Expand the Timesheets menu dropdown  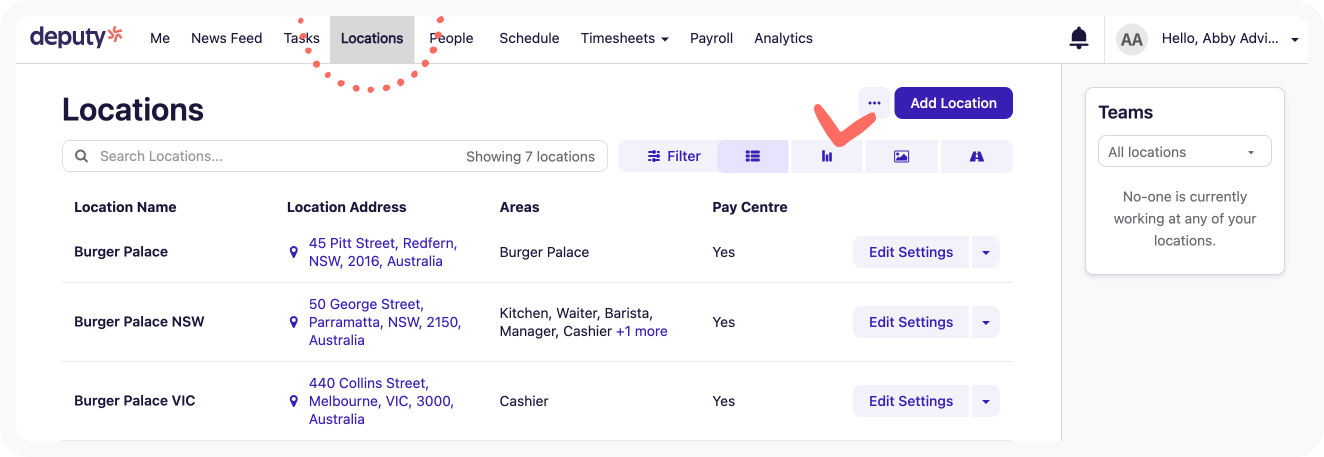[625, 38]
